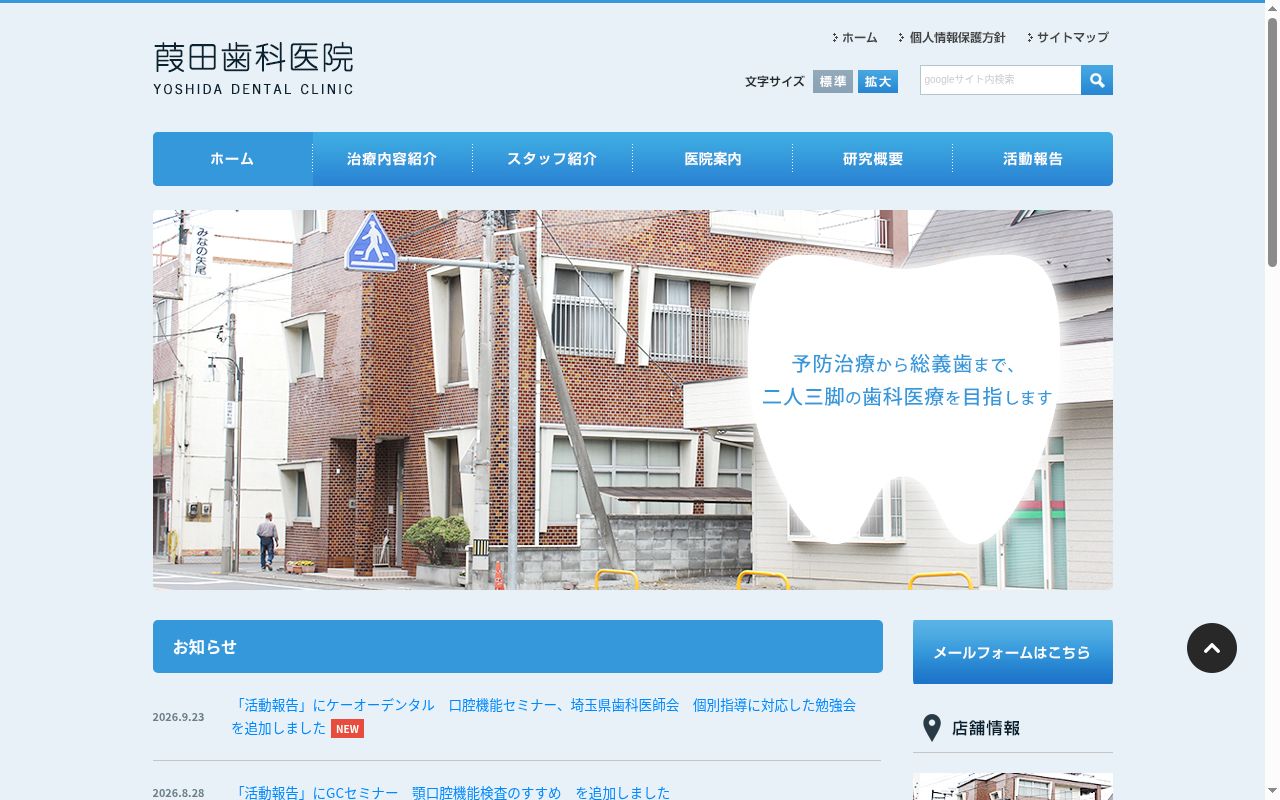This screenshot has height=800, width=1280.
Task: Click the magnifier search button
Action: 1097,80
